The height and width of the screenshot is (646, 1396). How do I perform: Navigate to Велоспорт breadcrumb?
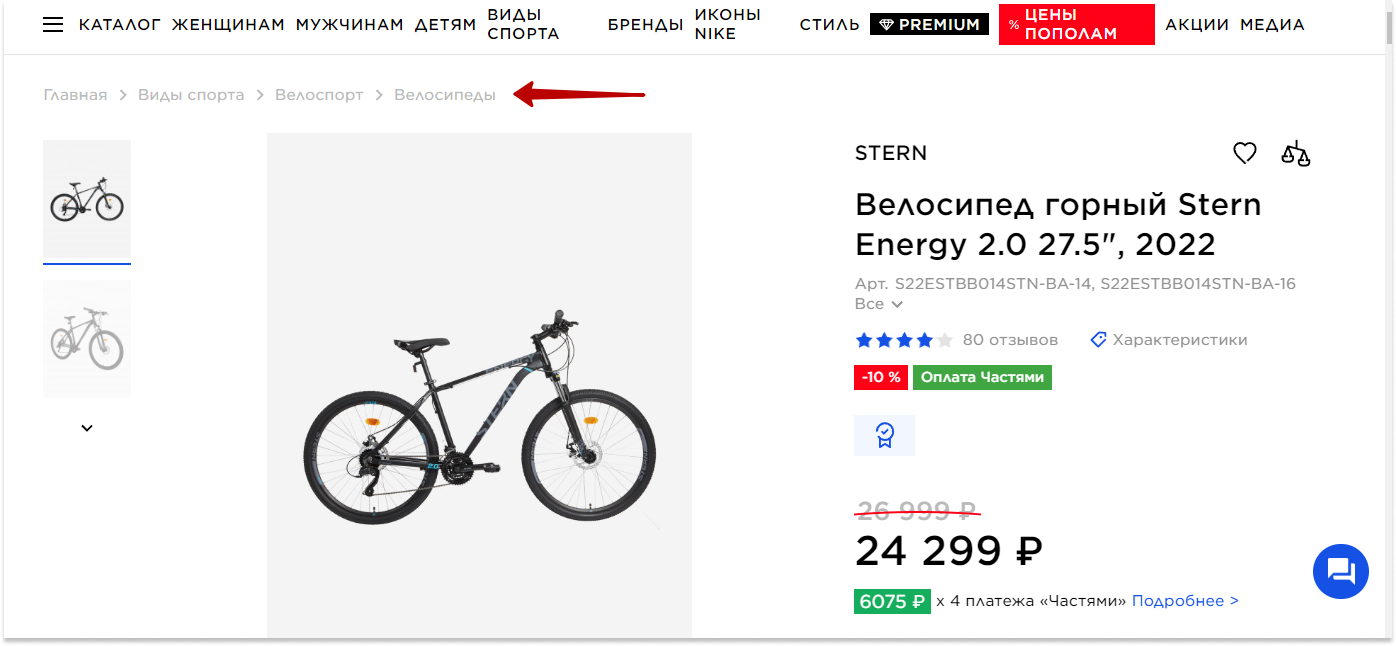(319, 95)
